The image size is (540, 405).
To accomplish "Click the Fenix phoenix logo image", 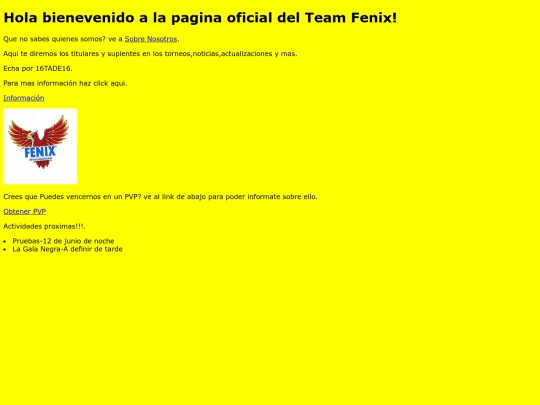I will tap(40, 146).
